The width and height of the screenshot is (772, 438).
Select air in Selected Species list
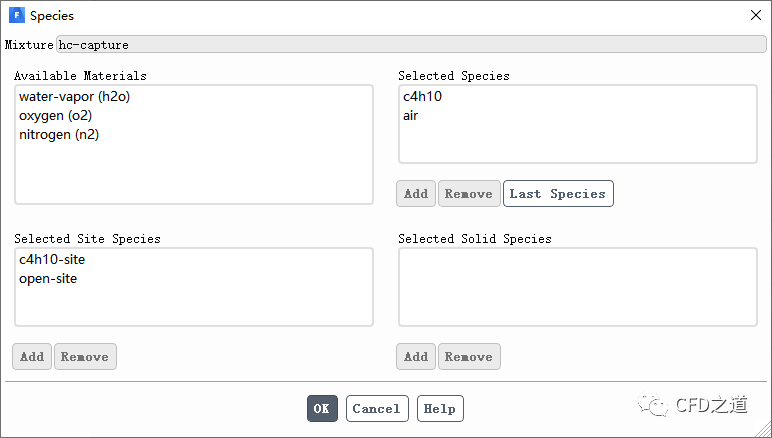click(x=411, y=116)
